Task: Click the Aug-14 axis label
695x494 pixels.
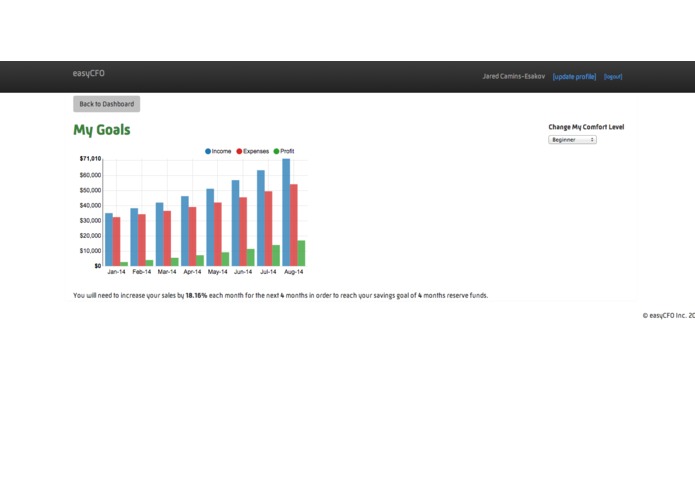Action: click(293, 272)
